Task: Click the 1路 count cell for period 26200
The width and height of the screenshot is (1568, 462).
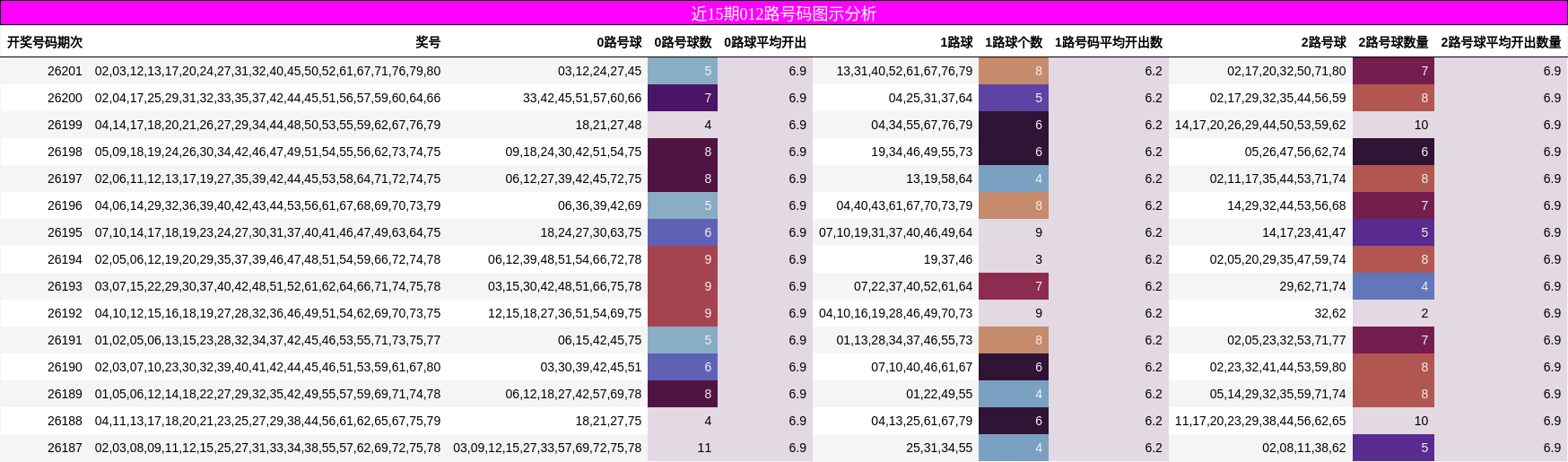Action: (x=1014, y=98)
